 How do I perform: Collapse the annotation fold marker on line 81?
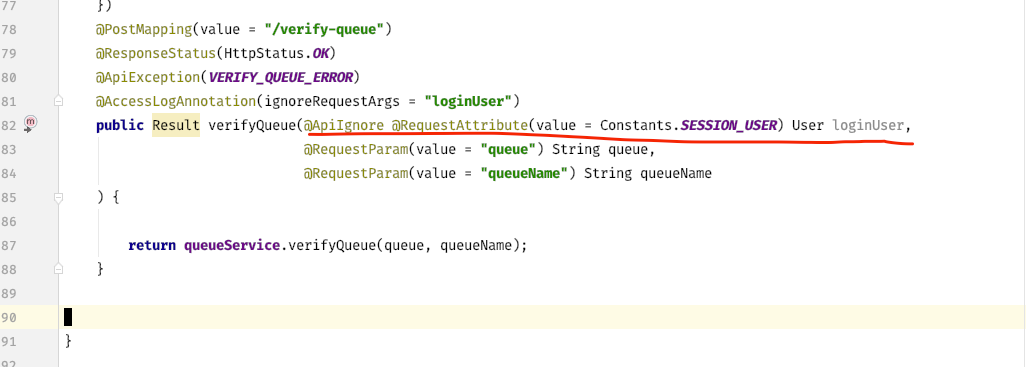point(59,101)
